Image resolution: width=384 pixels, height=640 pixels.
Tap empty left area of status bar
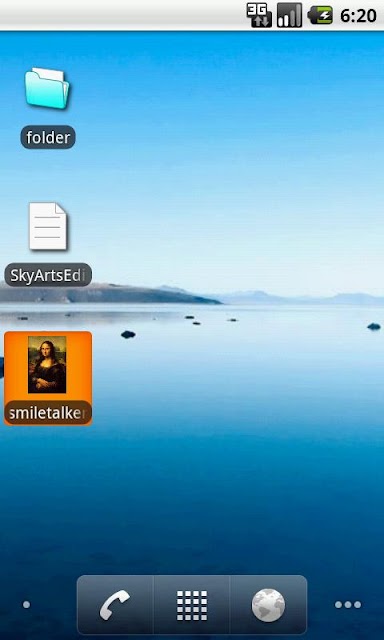click(122, 15)
